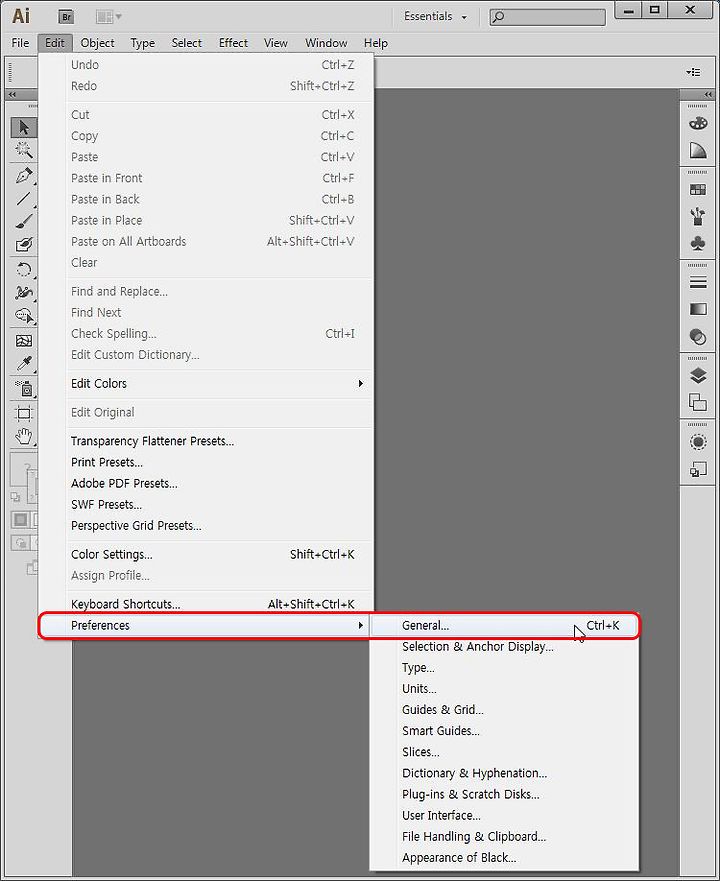Open the Graphic Styles panel
This screenshot has height=881, width=720.
(698, 469)
